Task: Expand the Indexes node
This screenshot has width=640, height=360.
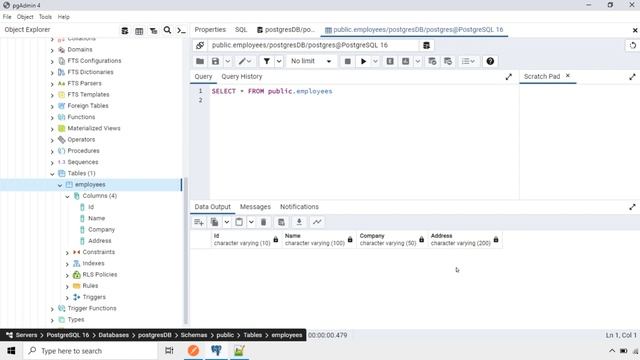Action: [67, 264]
